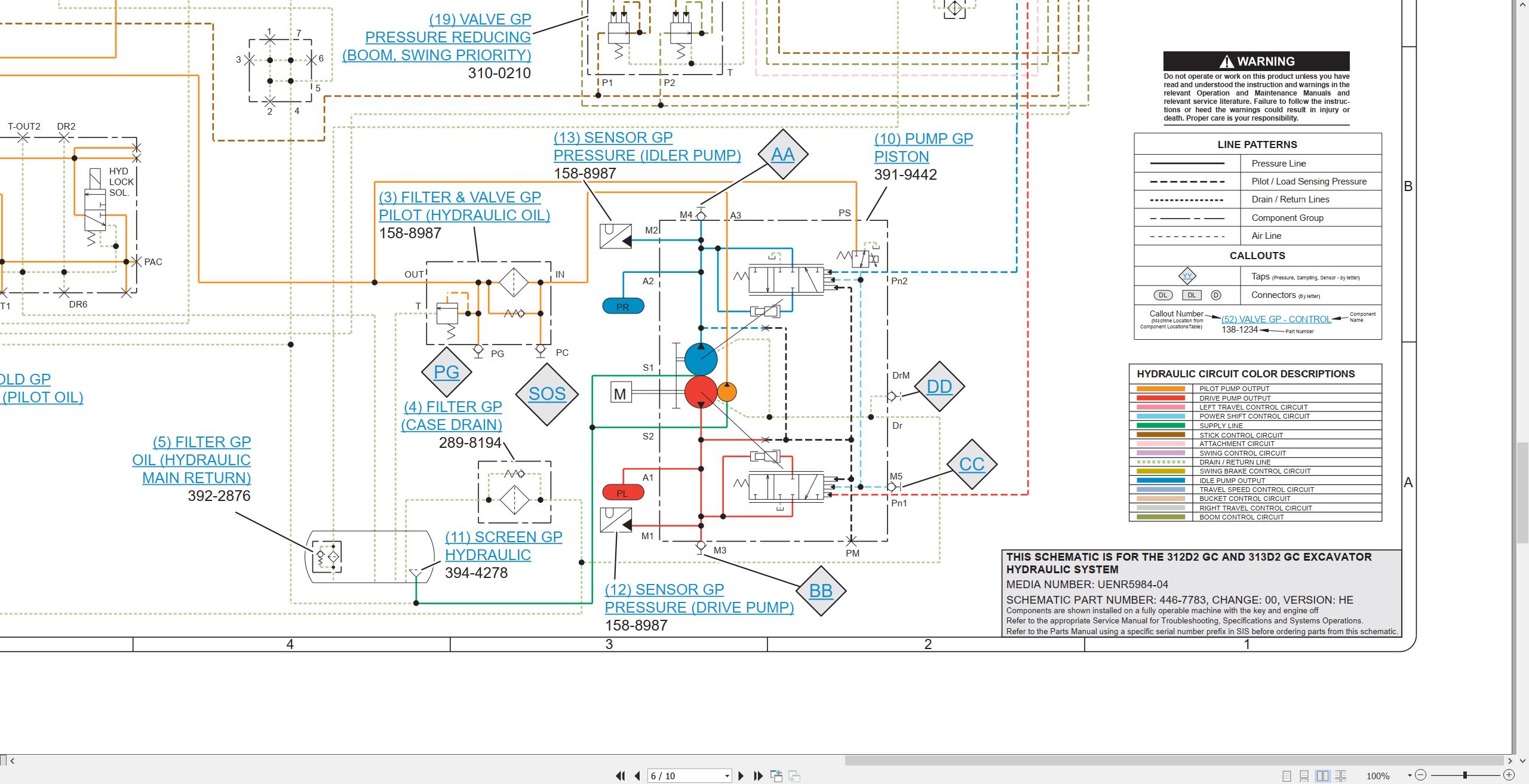Click the SOS sampling tap diamond

point(547,393)
